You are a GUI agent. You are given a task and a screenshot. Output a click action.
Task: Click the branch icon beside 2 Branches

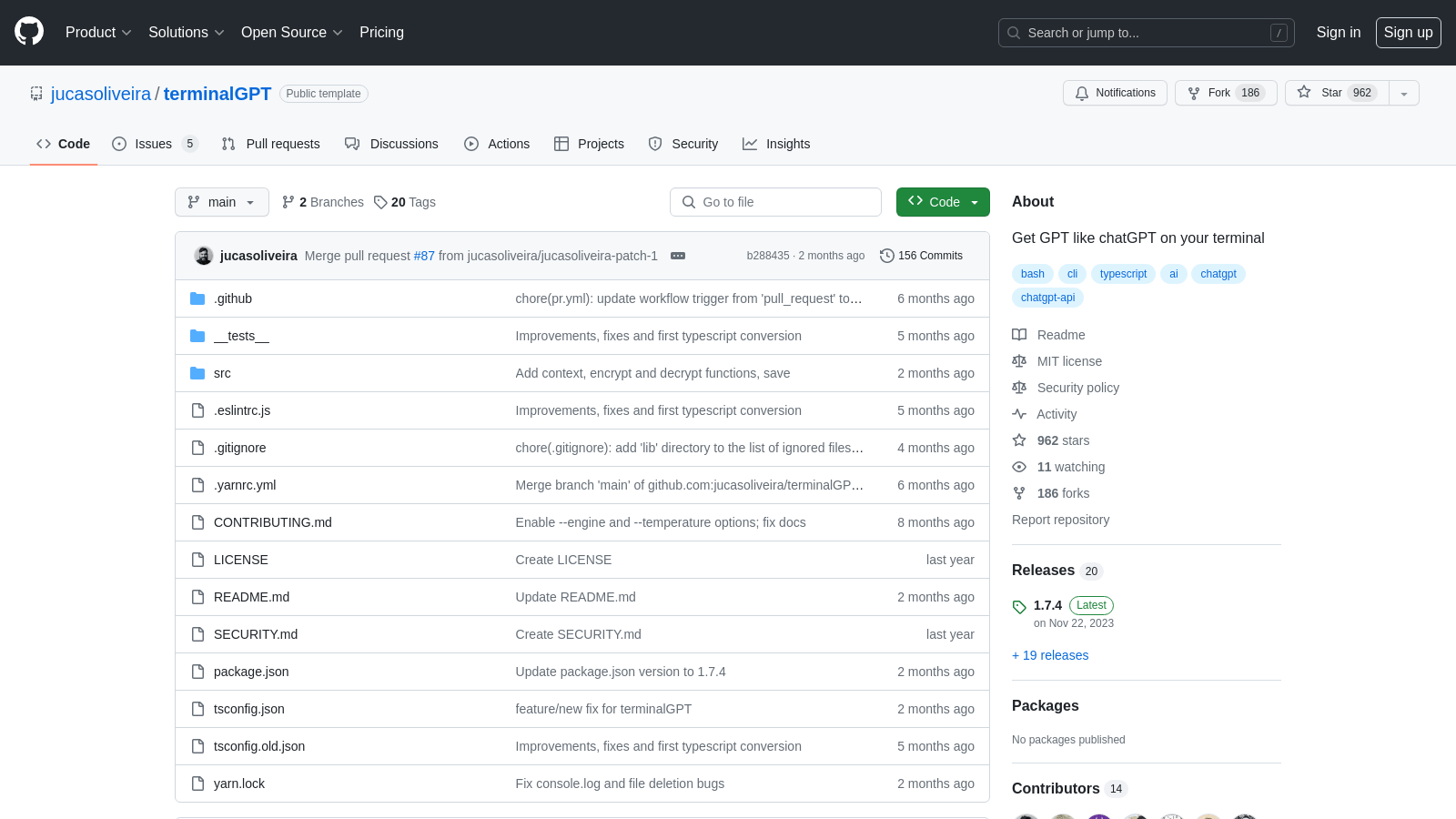click(x=288, y=202)
